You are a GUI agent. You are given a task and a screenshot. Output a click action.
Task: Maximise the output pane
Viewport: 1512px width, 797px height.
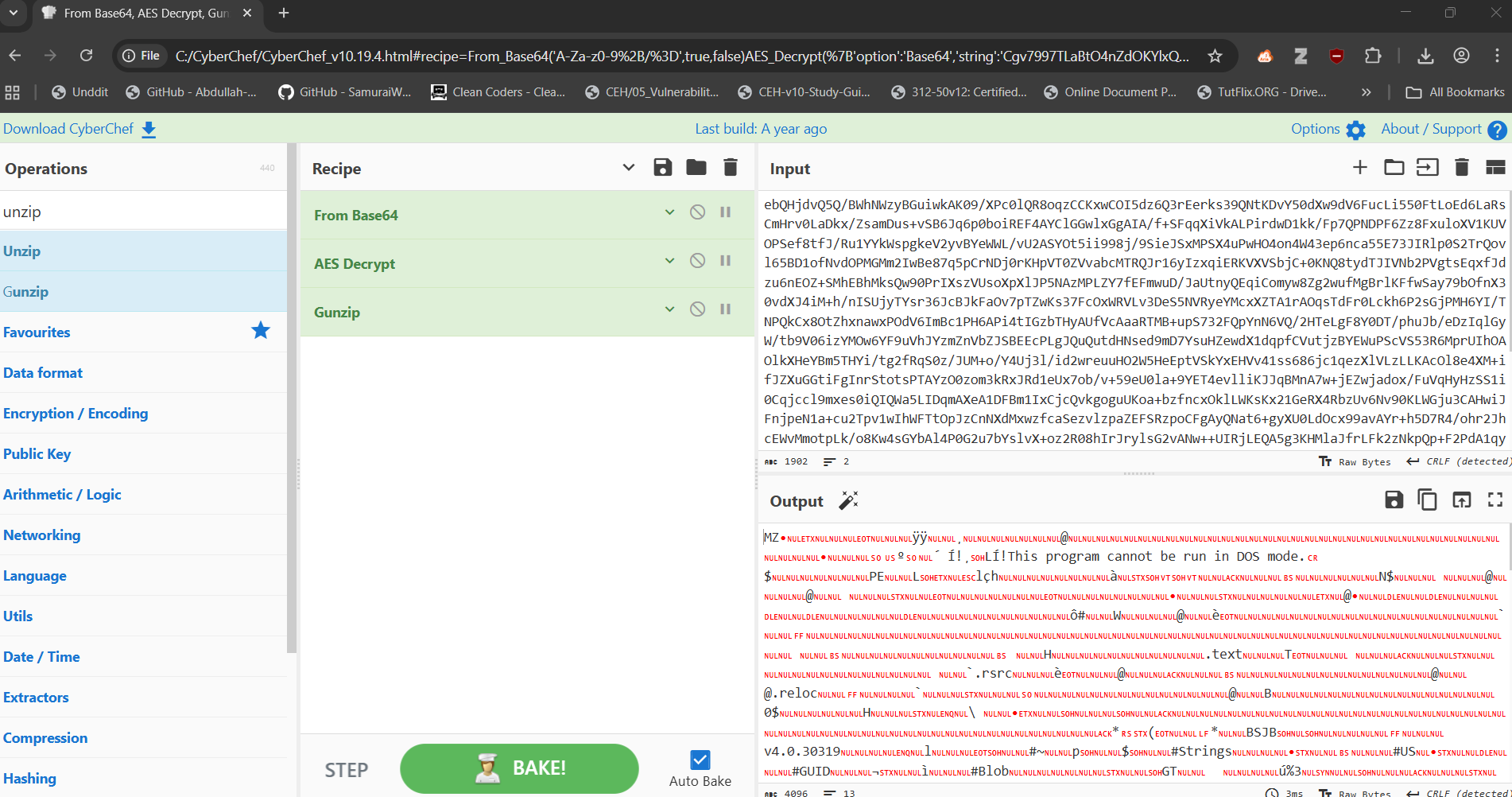[x=1495, y=500]
